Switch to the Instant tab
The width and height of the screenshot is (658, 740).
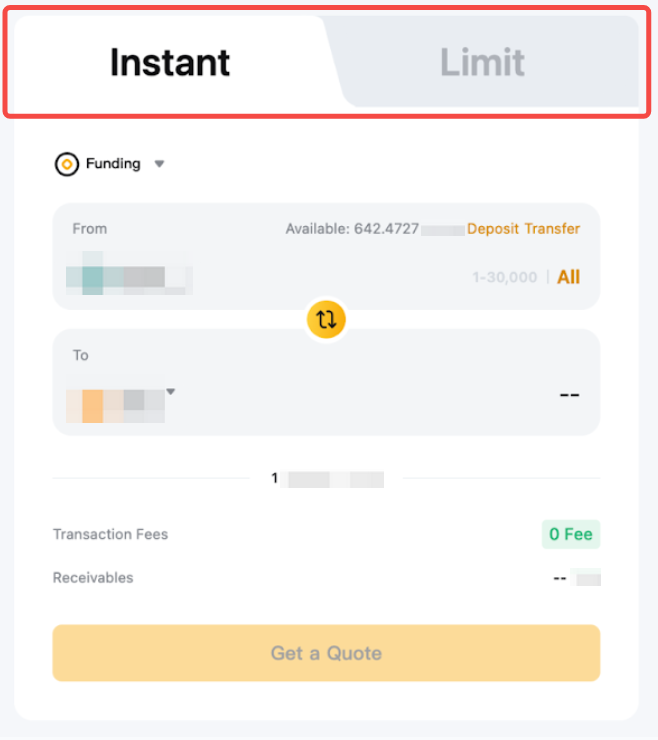pos(170,63)
